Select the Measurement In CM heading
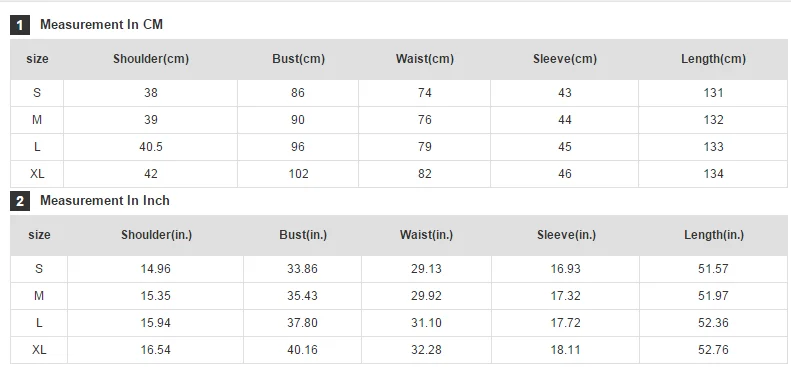 [101, 25]
